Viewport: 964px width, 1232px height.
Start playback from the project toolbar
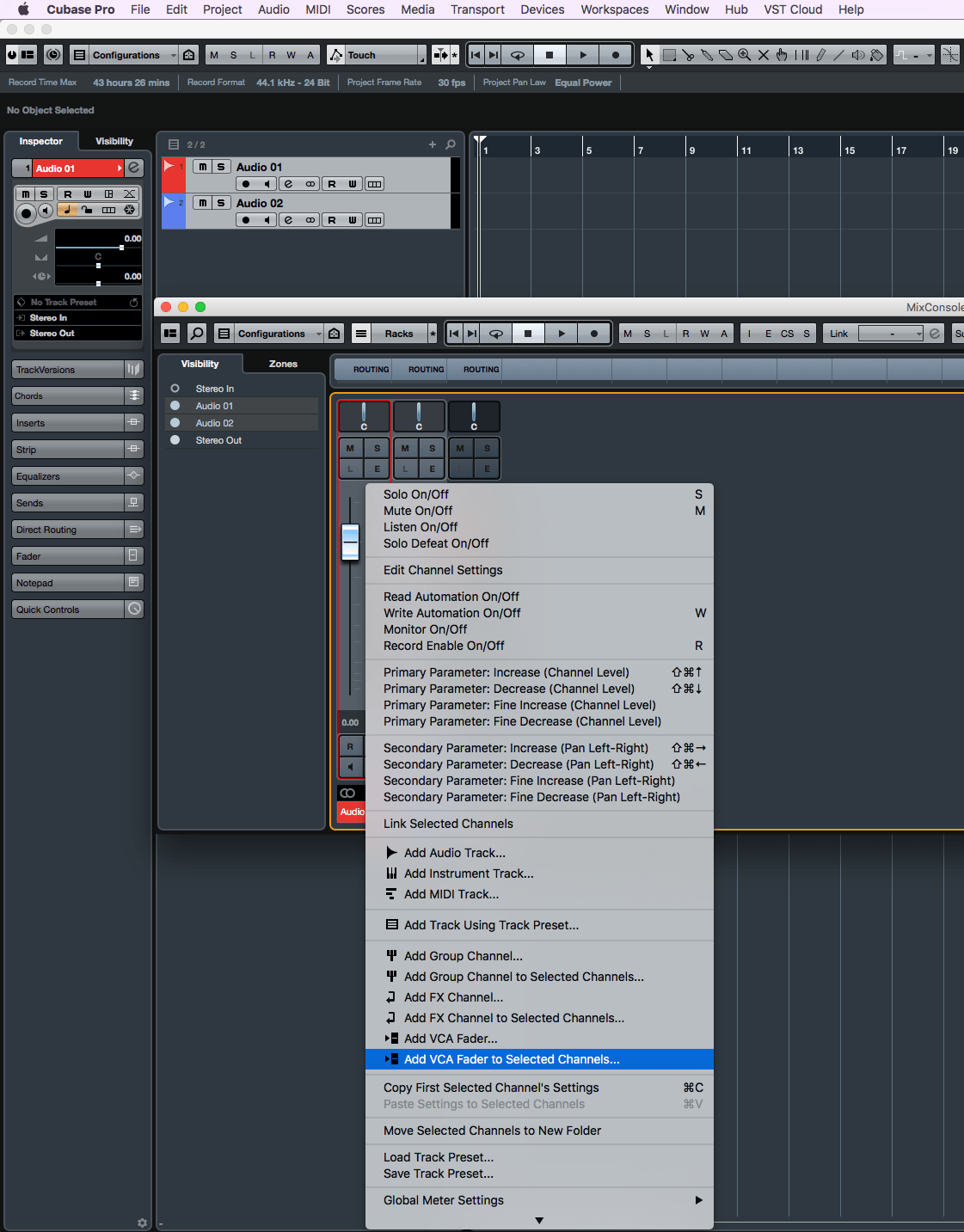coord(582,55)
